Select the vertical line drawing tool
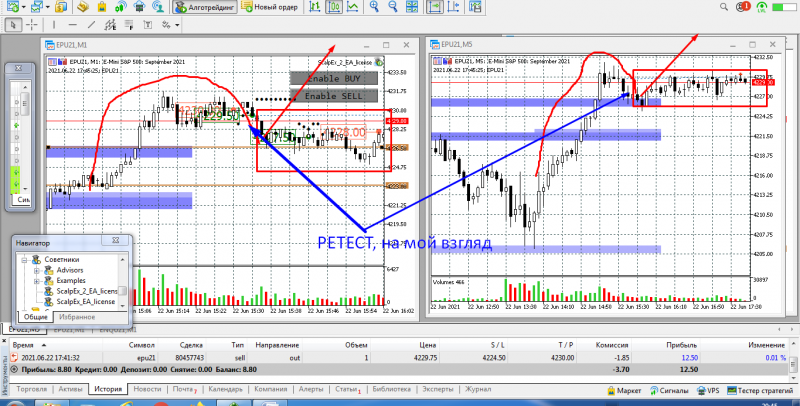Viewport: 800px width, 406px height. [x=54, y=24]
